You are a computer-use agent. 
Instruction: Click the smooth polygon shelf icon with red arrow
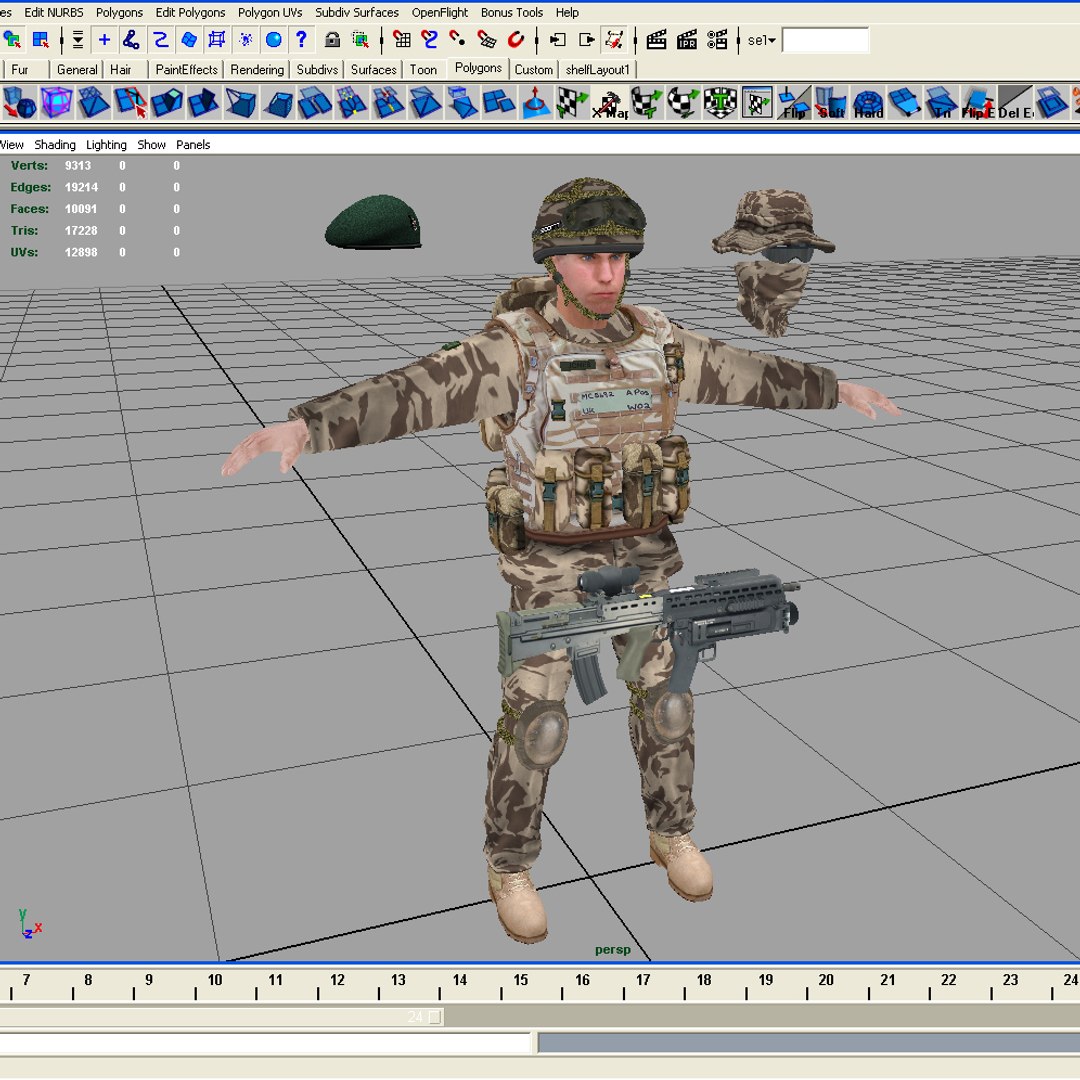(19, 103)
